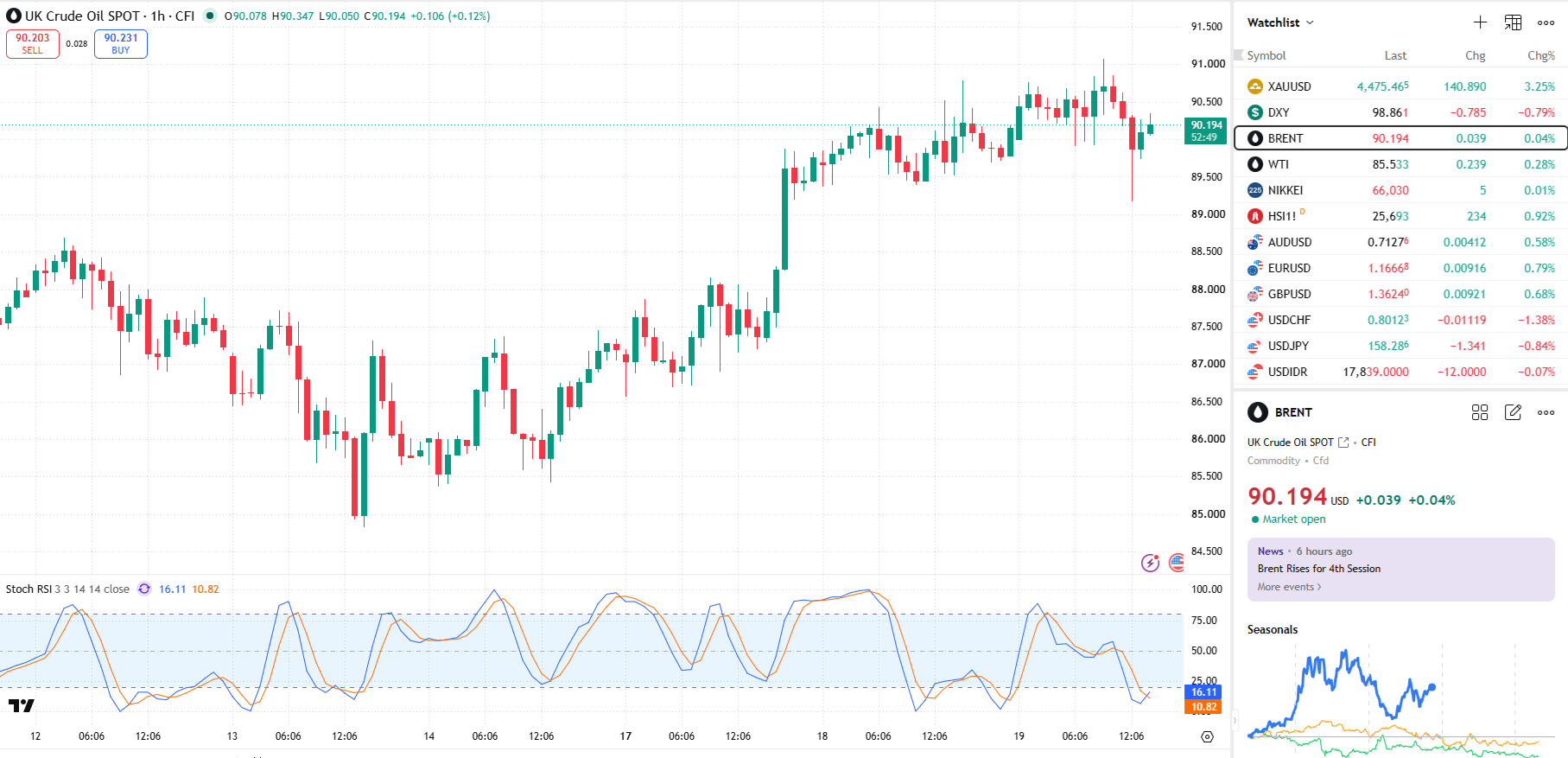Screen dimensions: 1568x758
Task: Sort watchlist by Chg% column header
Action: pos(1540,55)
